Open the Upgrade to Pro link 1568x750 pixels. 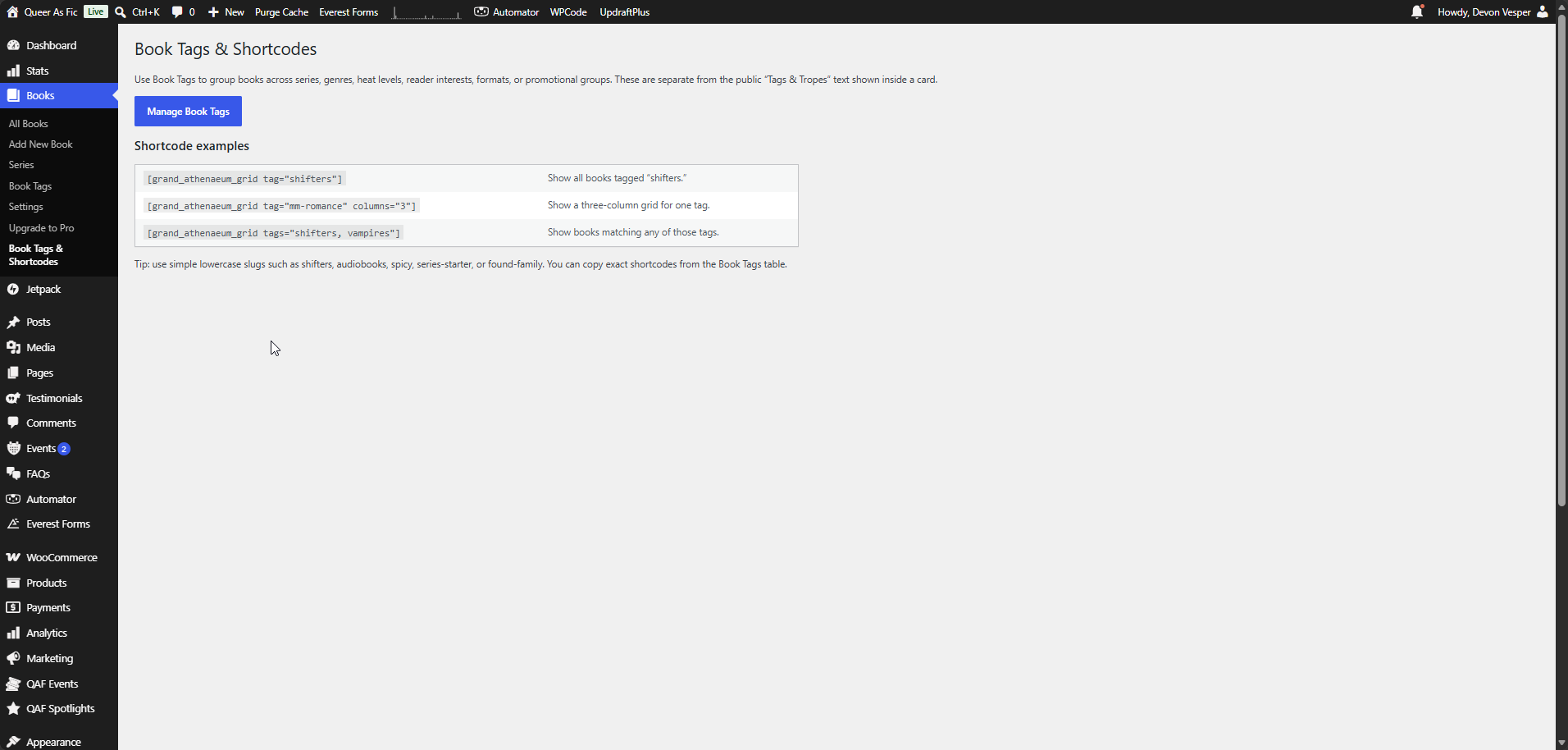[x=42, y=228]
